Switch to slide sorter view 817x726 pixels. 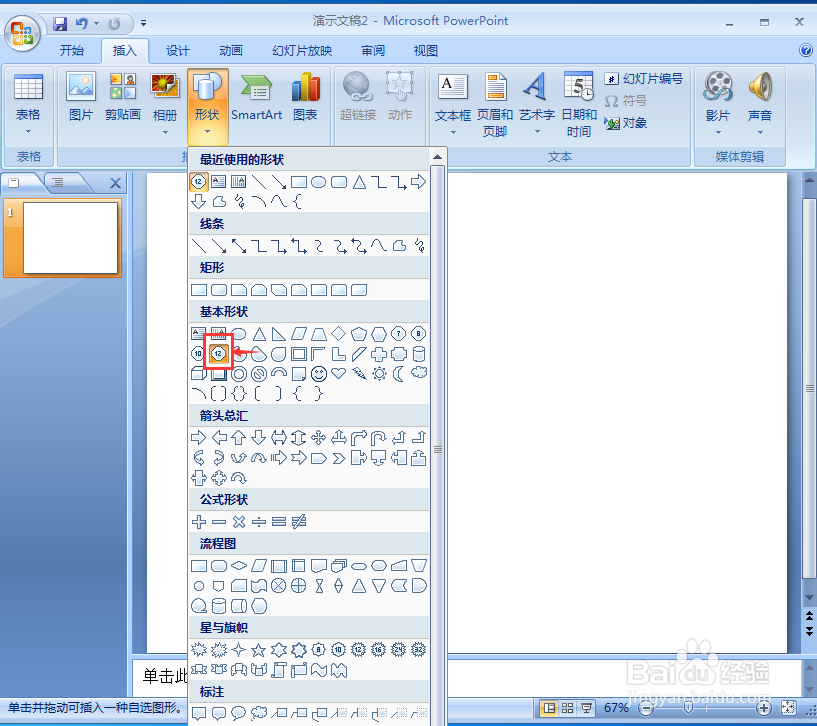point(567,708)
